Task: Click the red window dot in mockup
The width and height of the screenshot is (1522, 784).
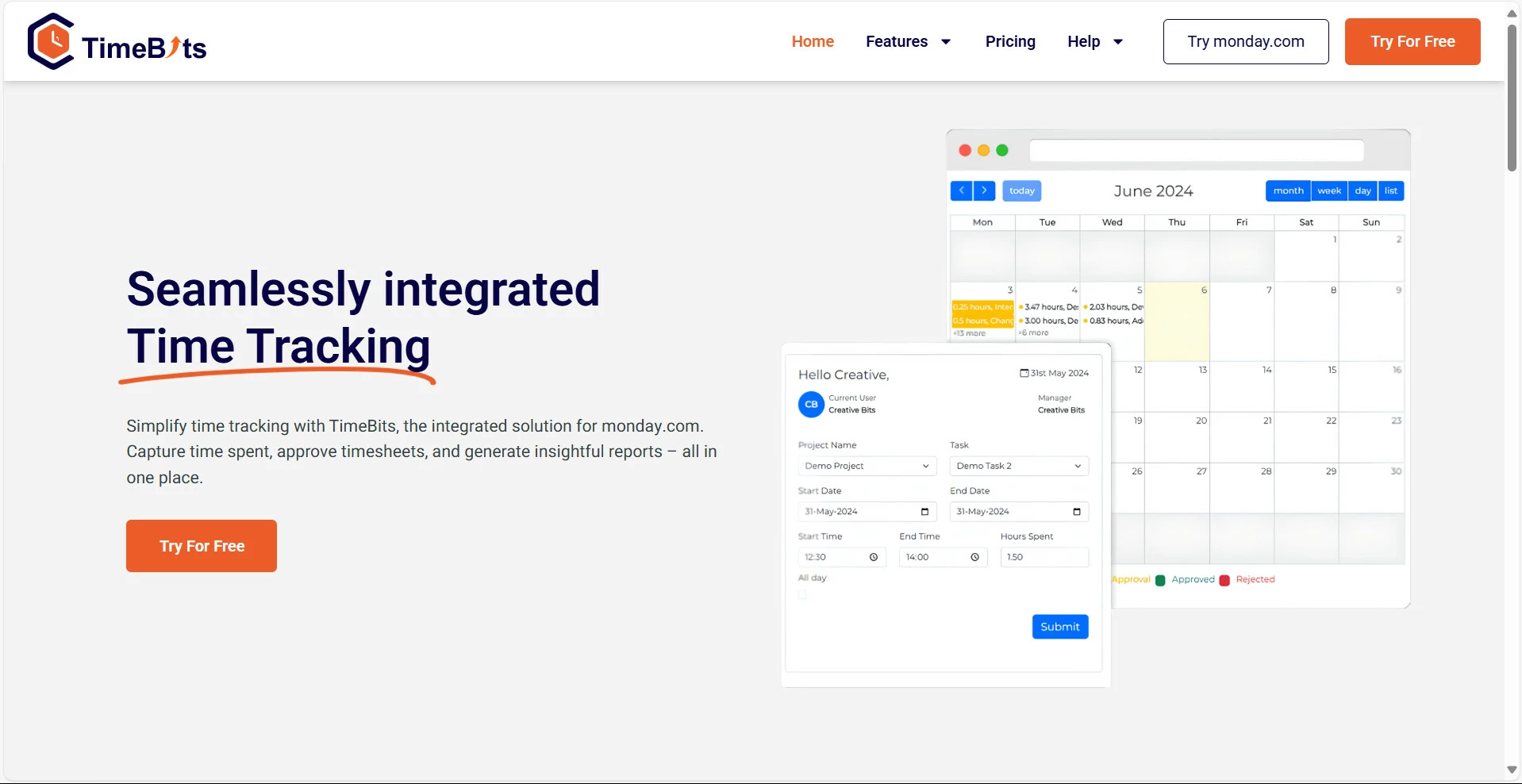Action: coord(965,150)
